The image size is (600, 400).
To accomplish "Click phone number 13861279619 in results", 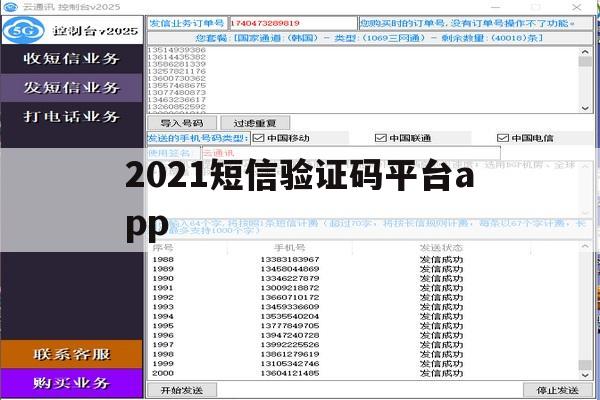I will 290,354.
